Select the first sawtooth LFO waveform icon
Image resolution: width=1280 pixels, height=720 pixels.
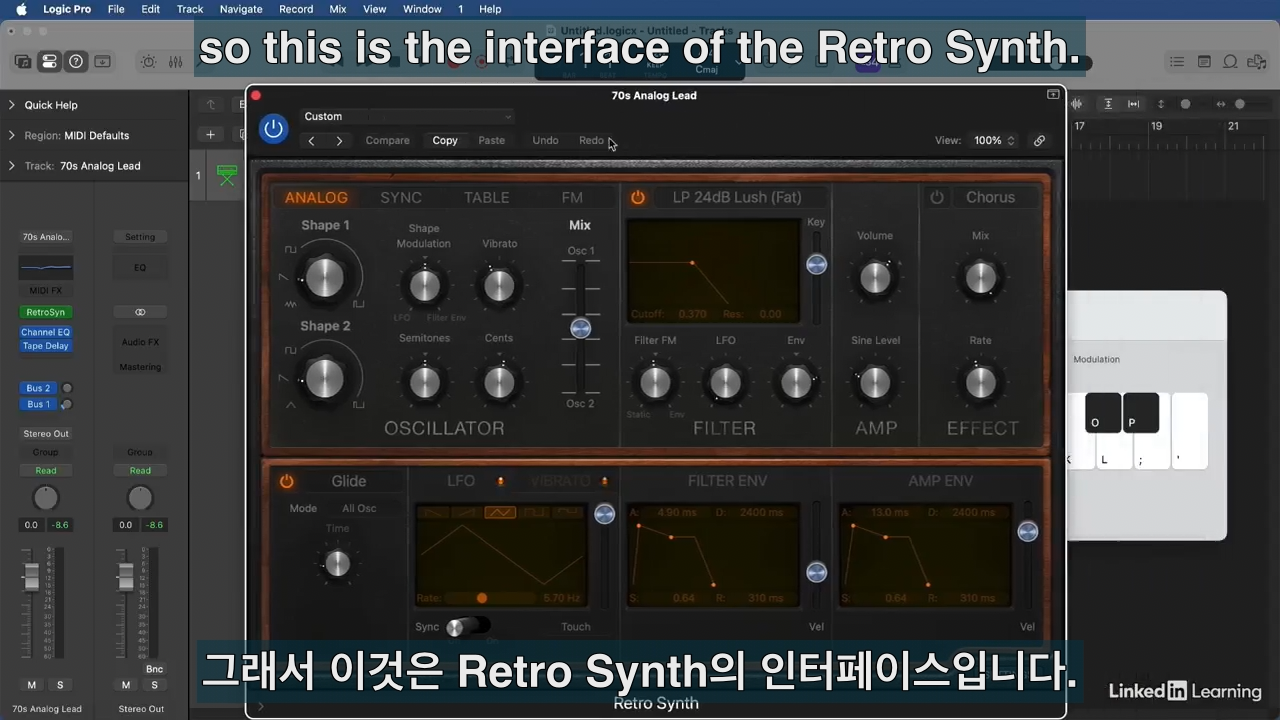433,513
